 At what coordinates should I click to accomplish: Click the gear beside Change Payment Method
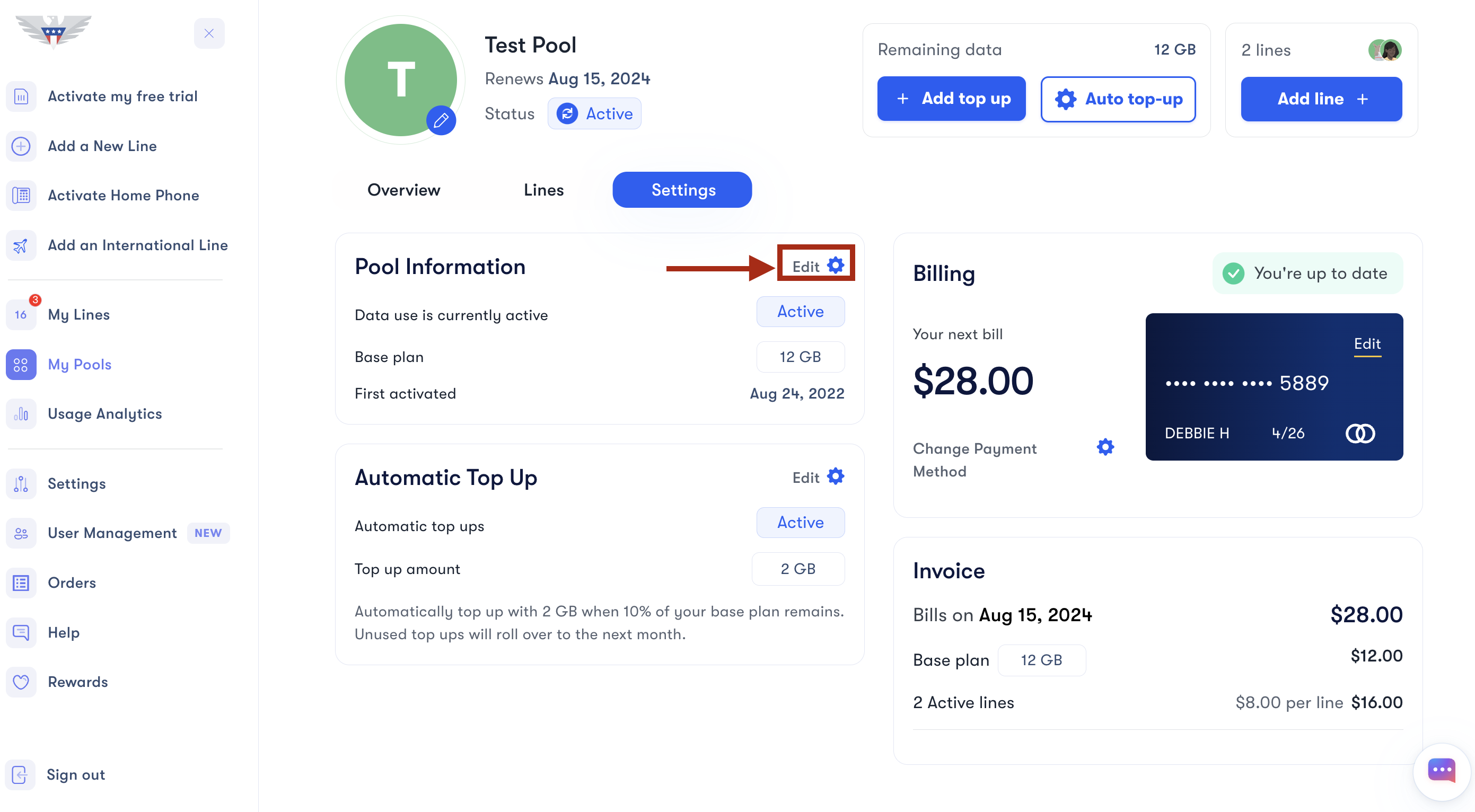click(x=1104, y=447)
